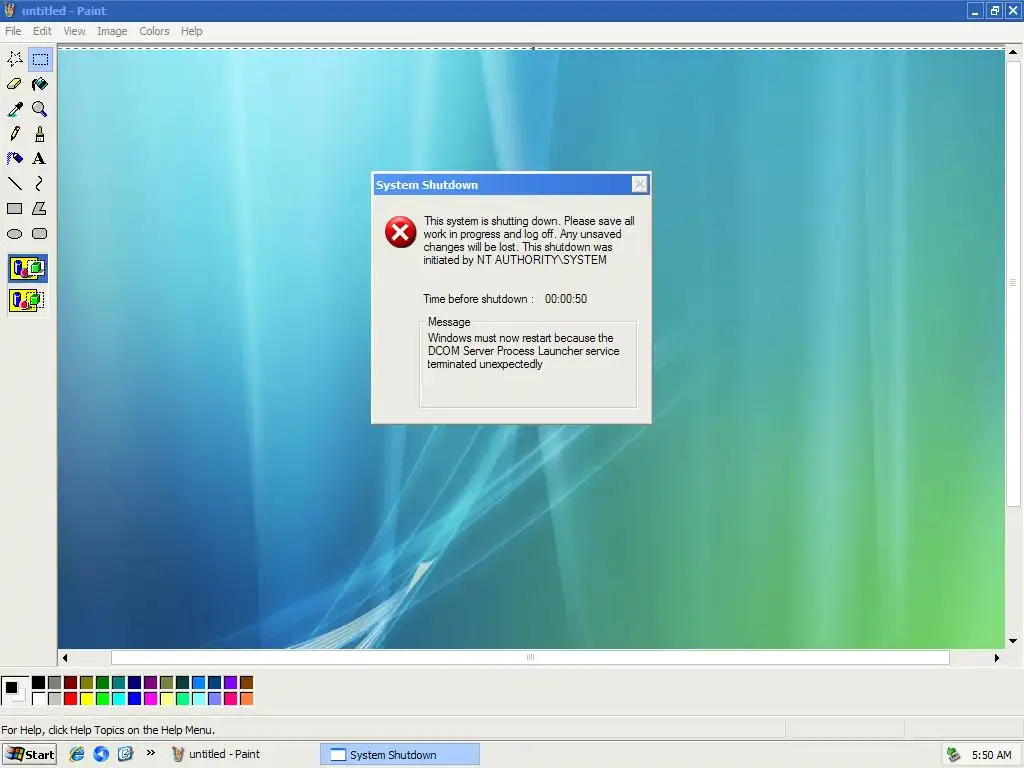Expand hidden quick launch items chevron
The image size is (1024, 768).
[x=151, y=753]
